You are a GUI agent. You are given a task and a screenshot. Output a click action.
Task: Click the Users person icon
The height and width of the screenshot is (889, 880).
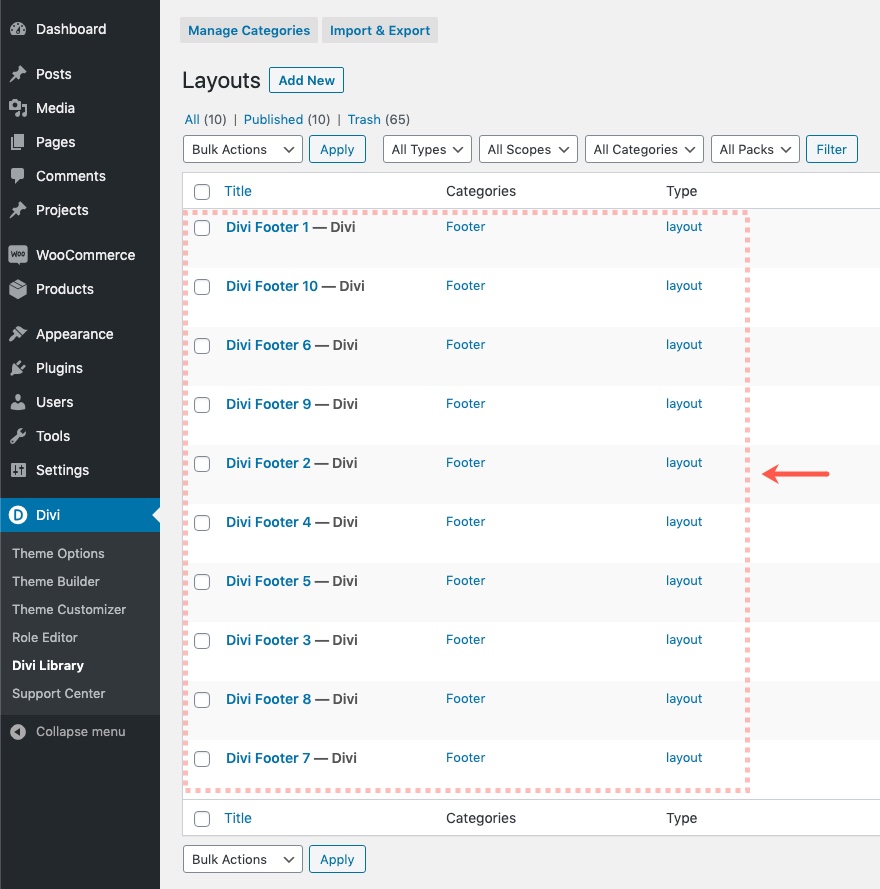pyautogui.click(x=18, y=402)
